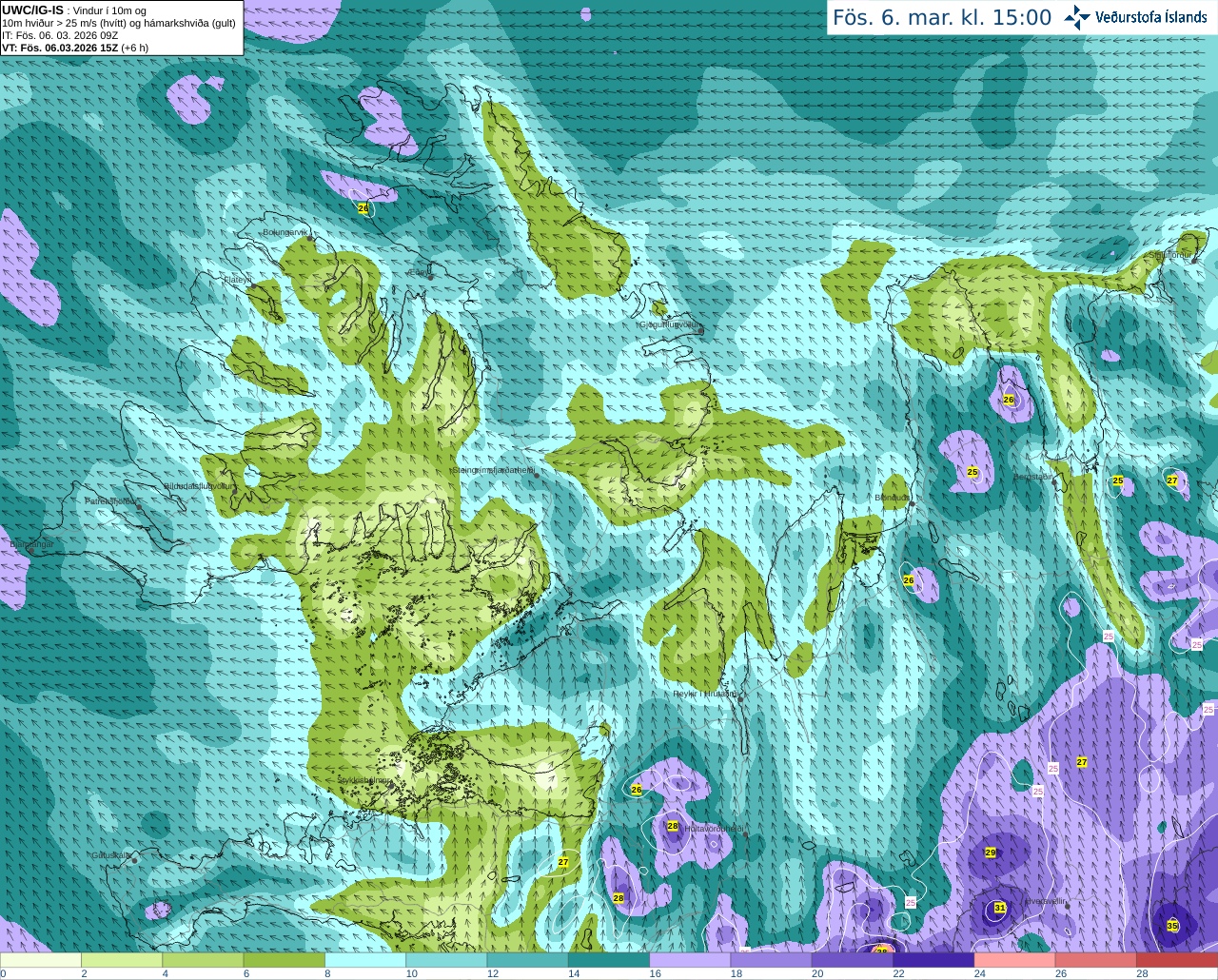Viewport: 1218px width, 980px height.
Task: Pick the 20–22 m/s violet legend swatch
Action: point(853,960)
